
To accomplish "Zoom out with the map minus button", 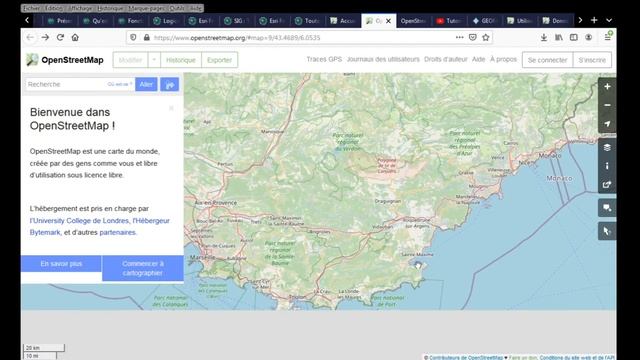I will point(607,105).
